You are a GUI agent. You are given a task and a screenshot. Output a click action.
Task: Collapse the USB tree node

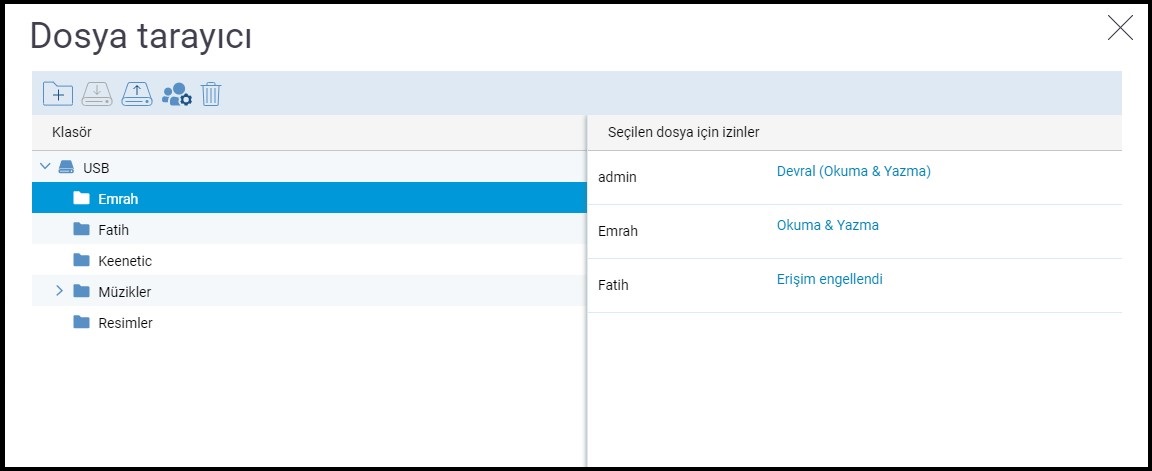(x=44, y=167)
